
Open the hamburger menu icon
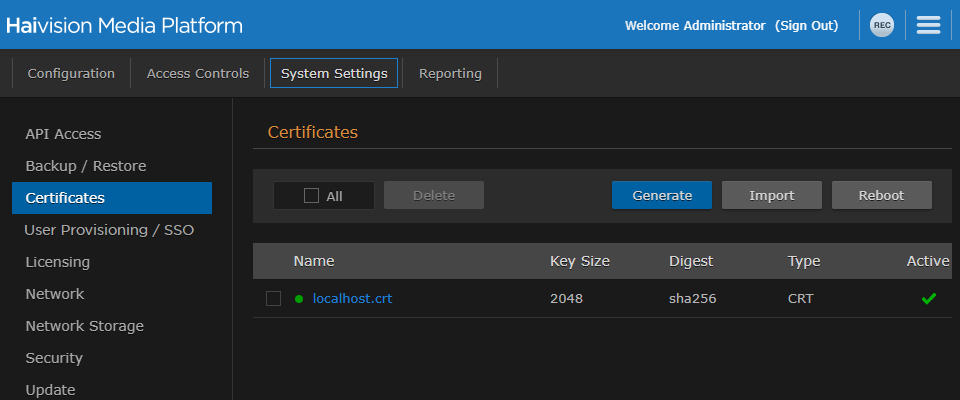pos(928,25)
